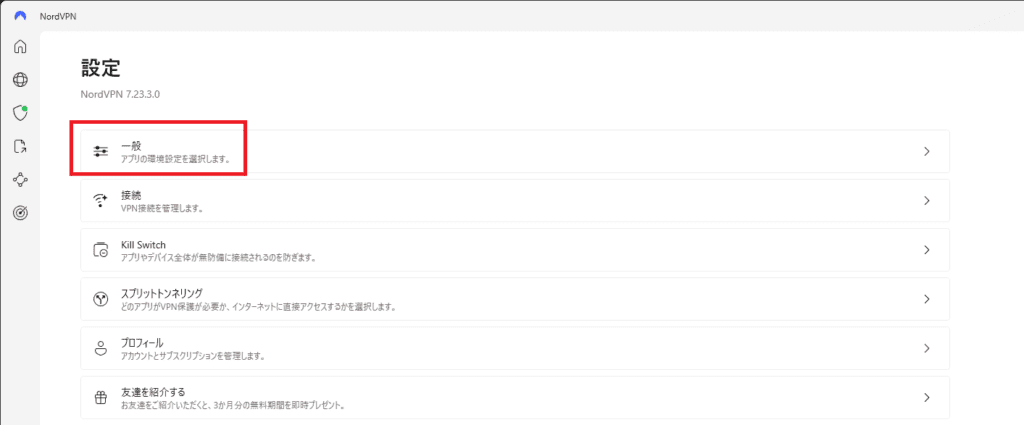This screenshot has width=1024, height=425.
Task: Open the Dark Web Monitor target icon
Action: (x=20, y=212)
